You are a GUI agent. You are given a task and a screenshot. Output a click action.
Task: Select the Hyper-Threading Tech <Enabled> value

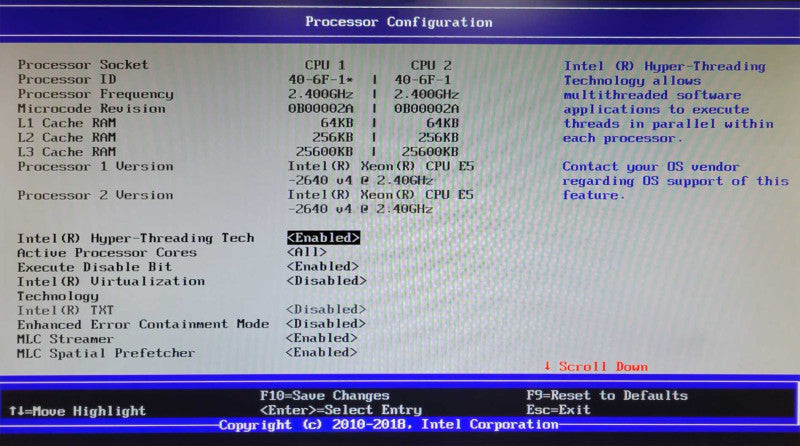pos(323,238)
